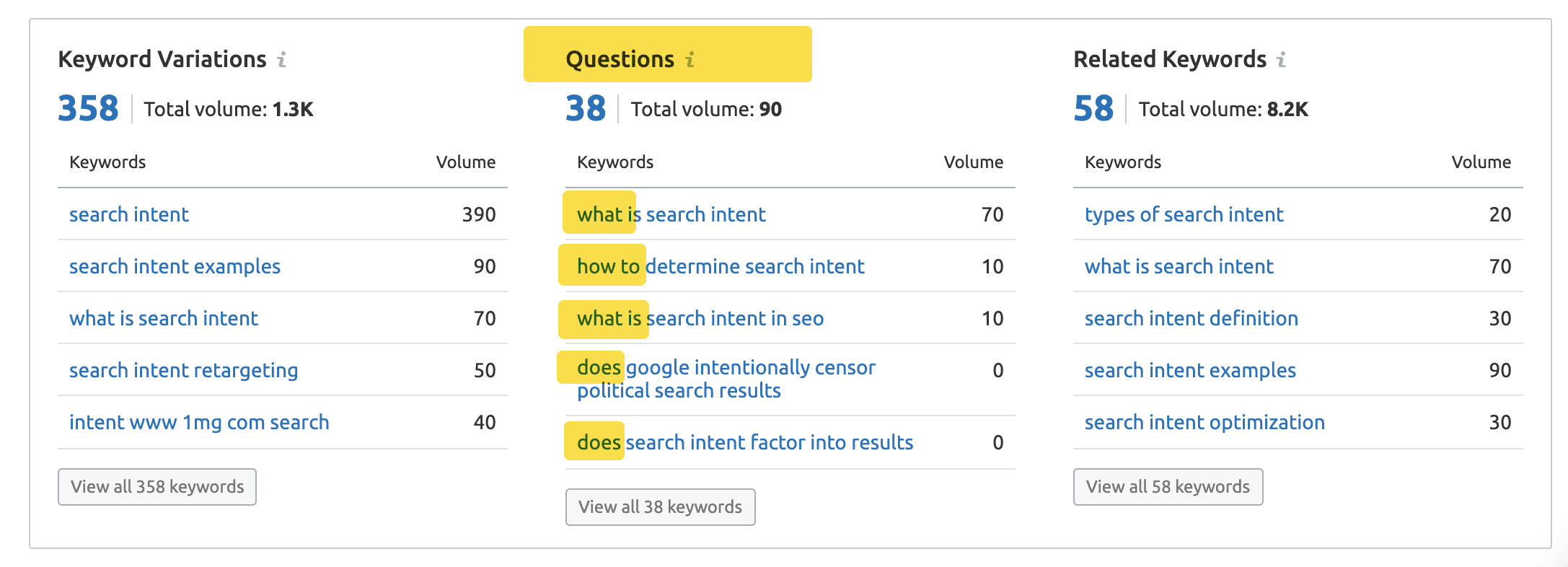Select 'does search intent factor into results'

(x=744, y=442)
